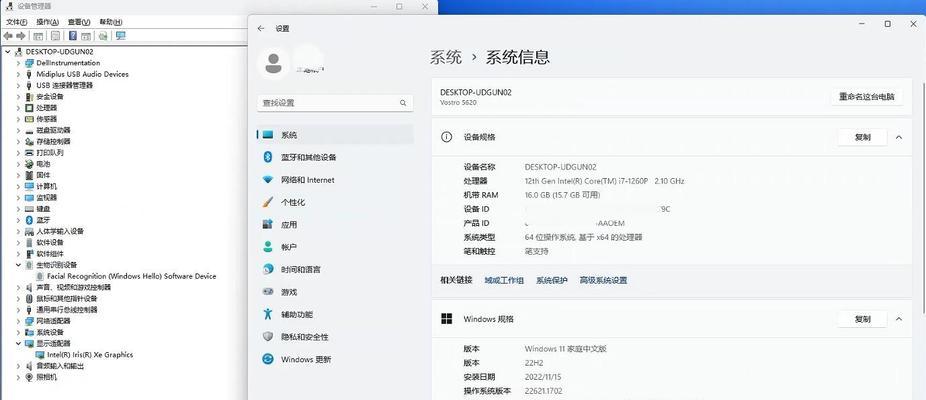Viewport: 926px width, 400px height.
Task: Click the 网络和 Internet Wi-Fi sidebar icon
Action: pos(268,180)
